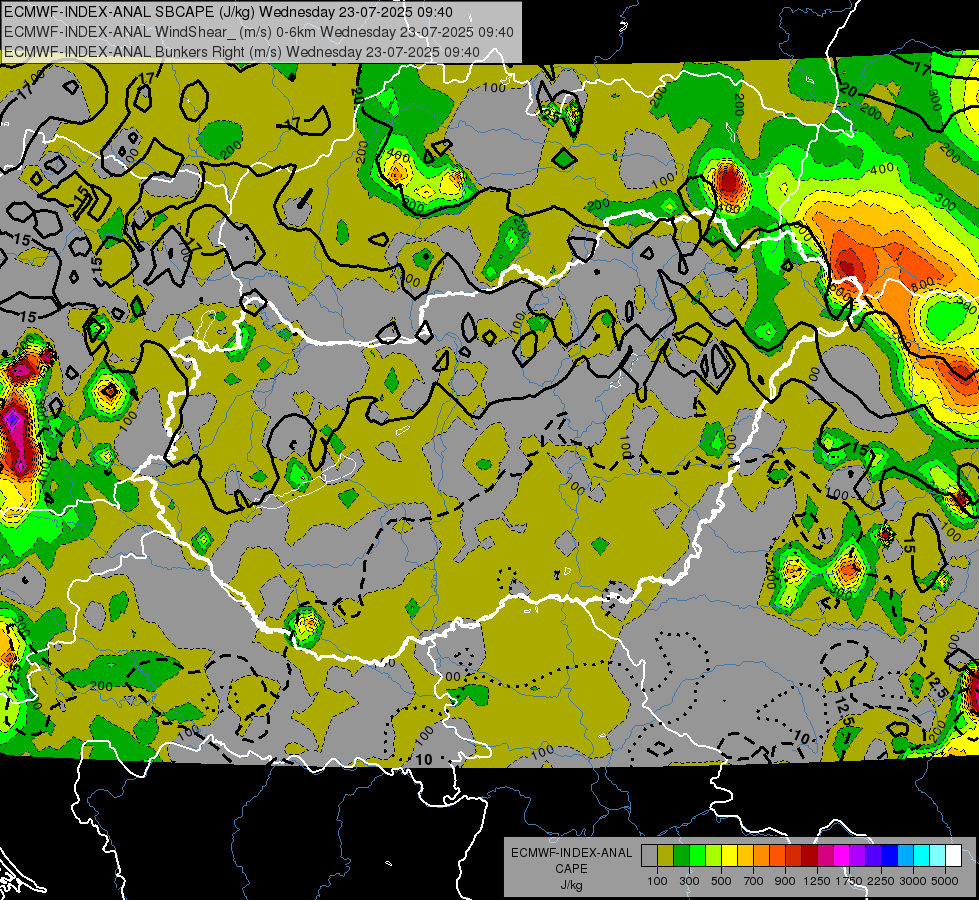
Task: Click the 900 value under the legend
Action: coord(785,881)
